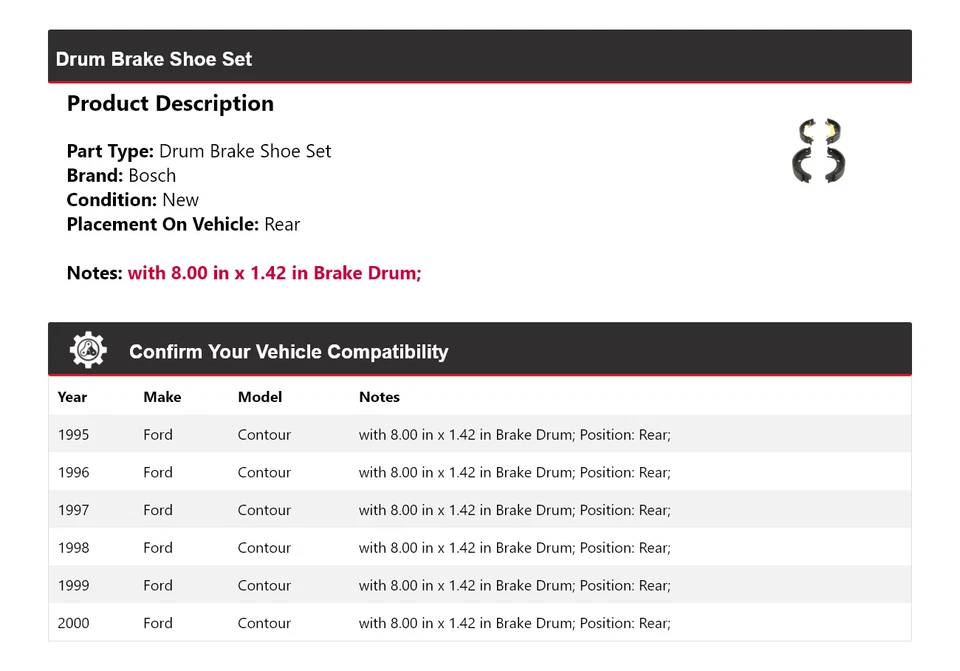Screen dimensions: 960x671
Task: Select the 1995 year cell
Action: click(x=73, y=435)
